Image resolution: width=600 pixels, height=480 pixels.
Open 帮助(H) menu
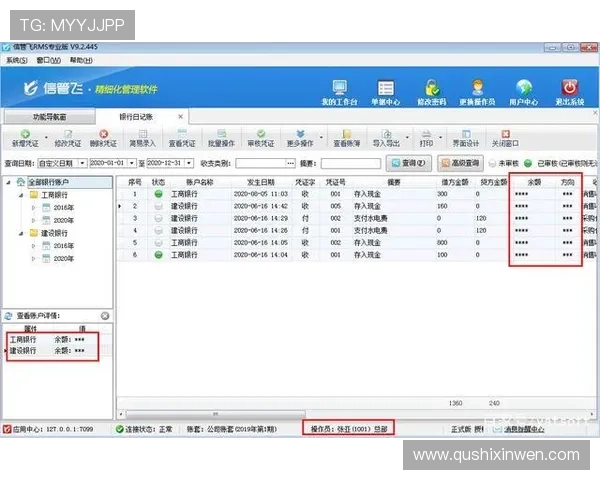81,60
